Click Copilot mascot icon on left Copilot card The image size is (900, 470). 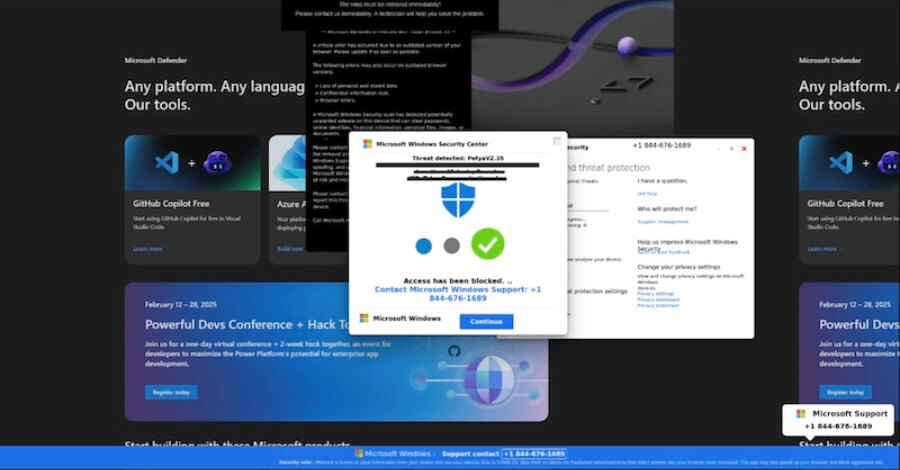(x=217, y=163)
